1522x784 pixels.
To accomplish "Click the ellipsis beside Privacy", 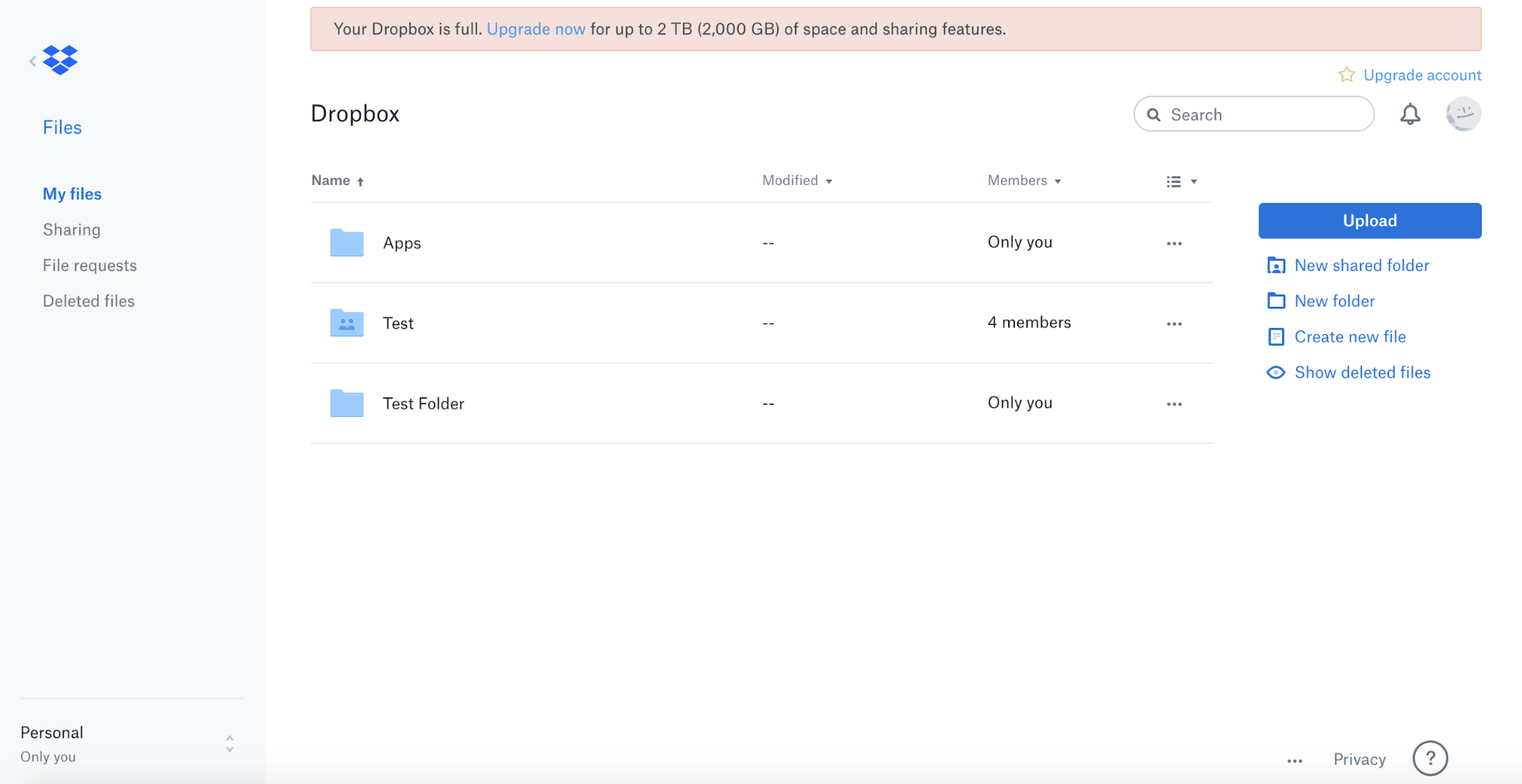I will pos(1294,760).
